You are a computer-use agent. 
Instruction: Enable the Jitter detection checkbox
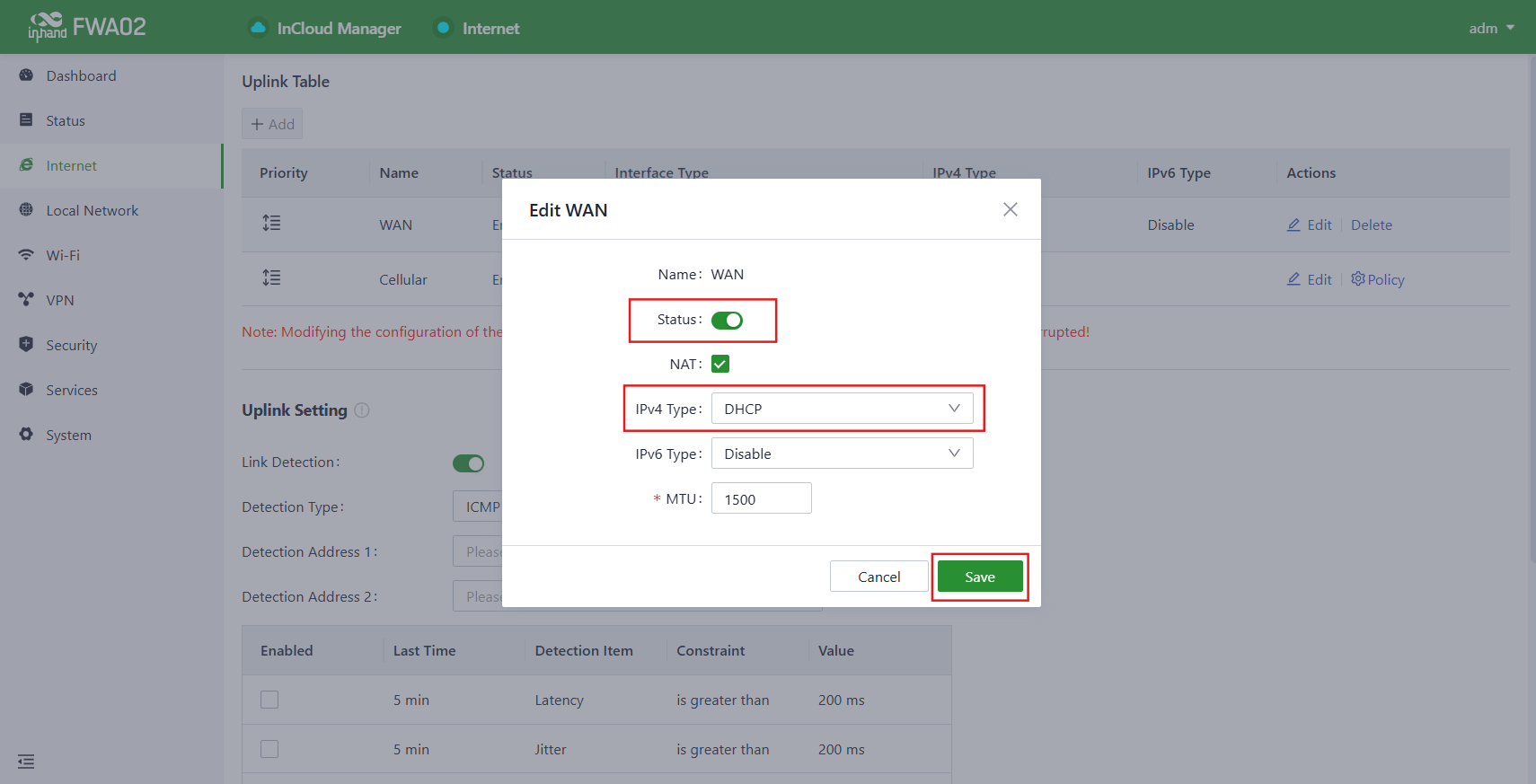tap(269, 749)
